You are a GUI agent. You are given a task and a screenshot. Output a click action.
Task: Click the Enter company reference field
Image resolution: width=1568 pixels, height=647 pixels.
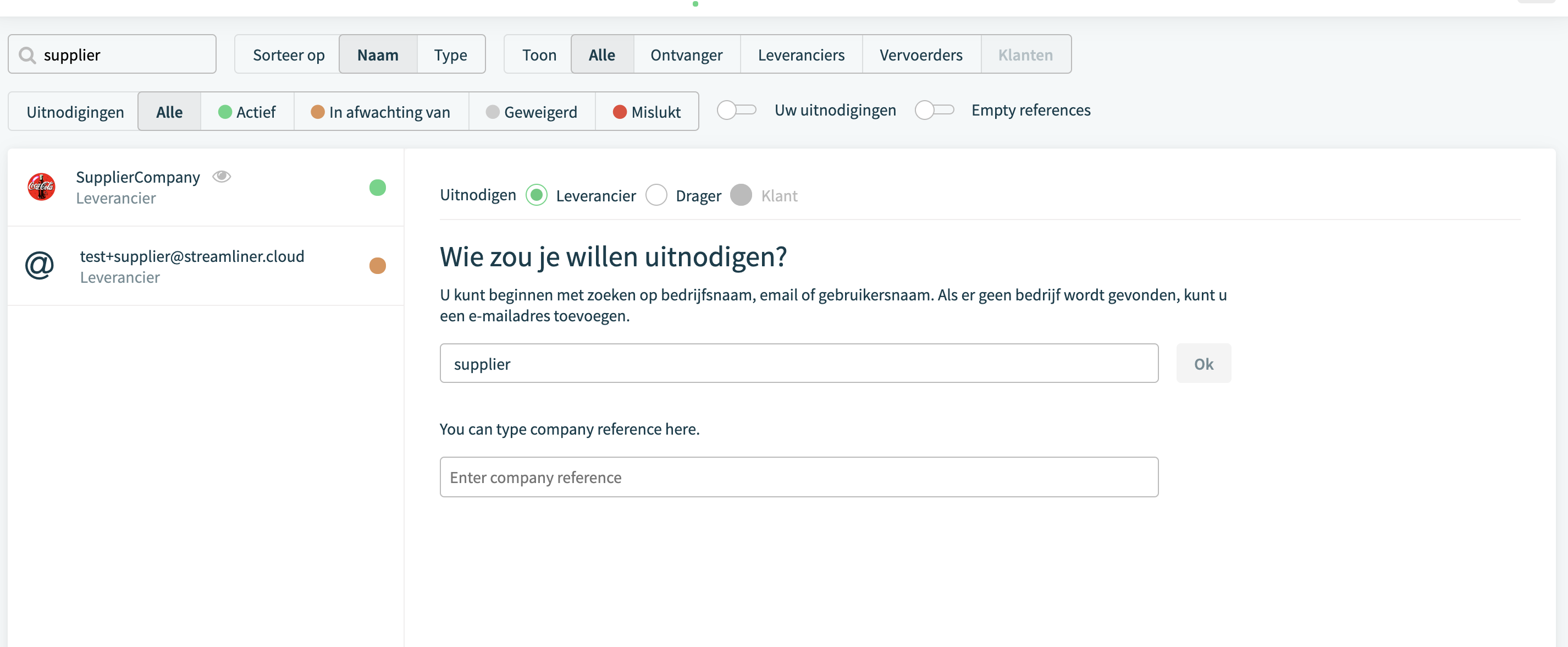coord(799,477)
